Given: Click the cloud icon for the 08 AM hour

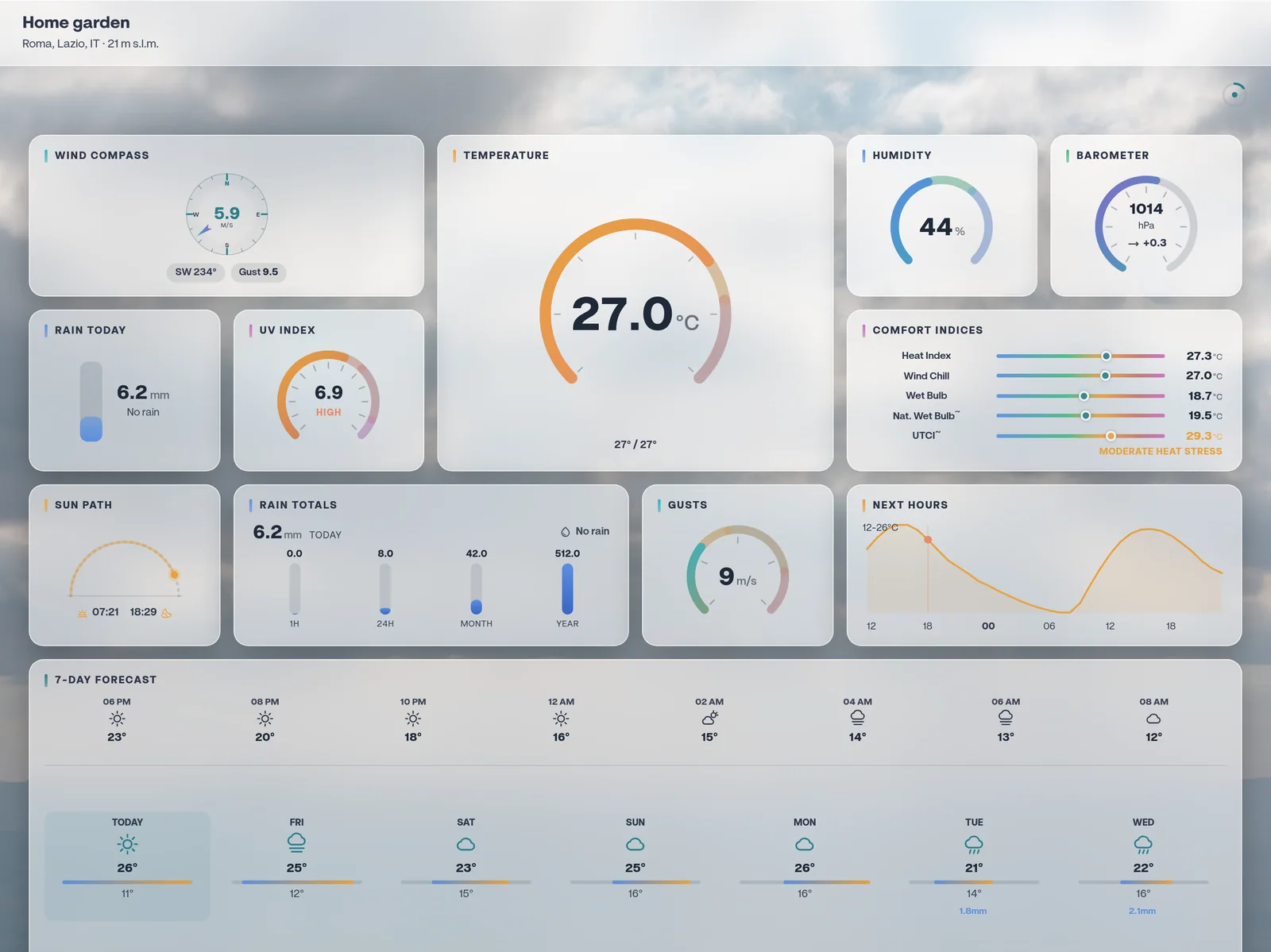Looking at the screenshot, I should [x=1153, y=719].
